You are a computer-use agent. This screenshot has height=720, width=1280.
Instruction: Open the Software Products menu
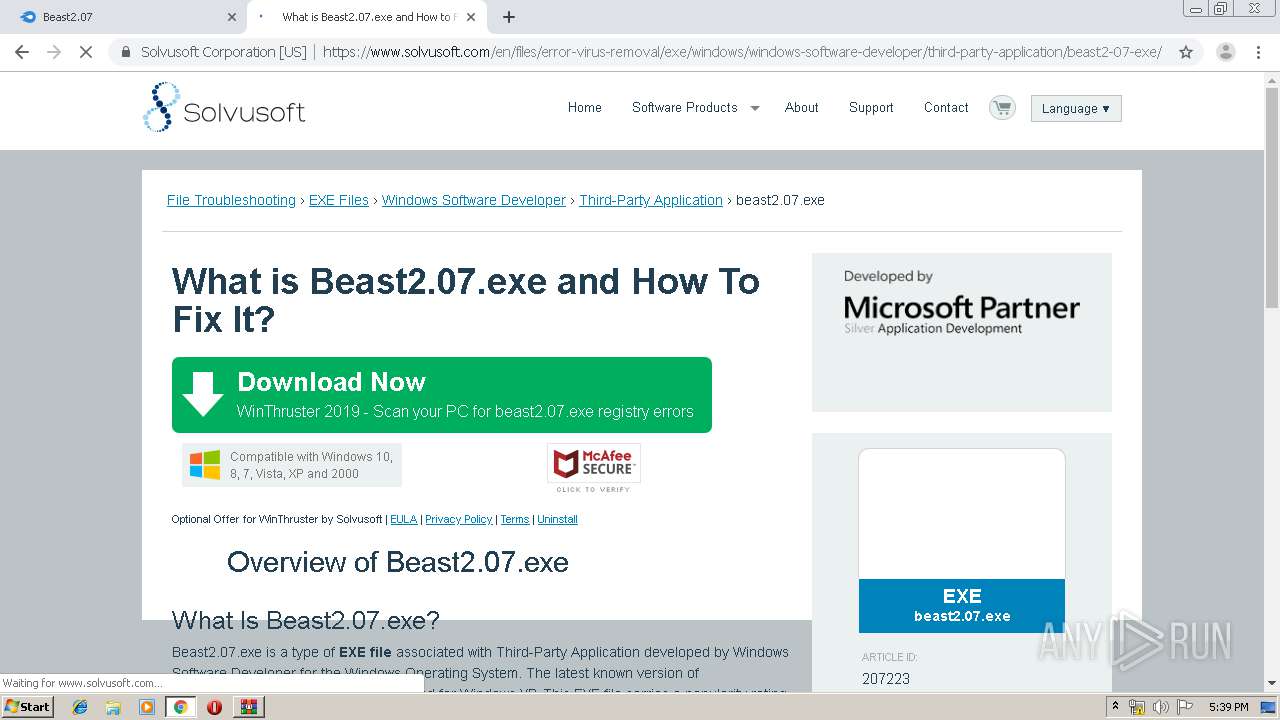(685, 107)
